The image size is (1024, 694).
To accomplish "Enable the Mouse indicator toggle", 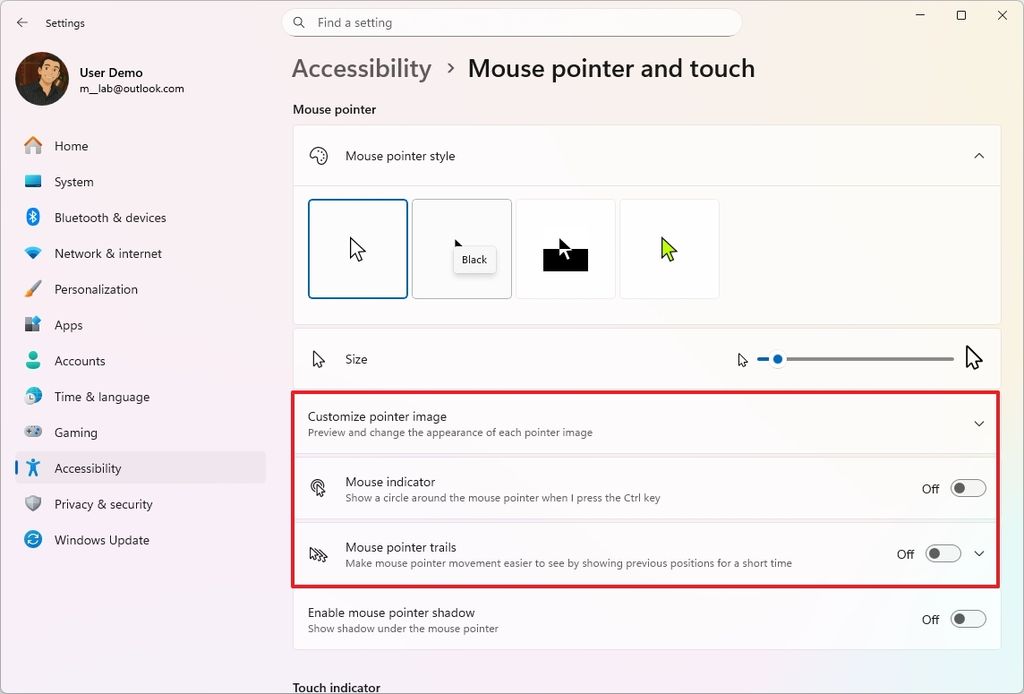I will click(966, 488).
